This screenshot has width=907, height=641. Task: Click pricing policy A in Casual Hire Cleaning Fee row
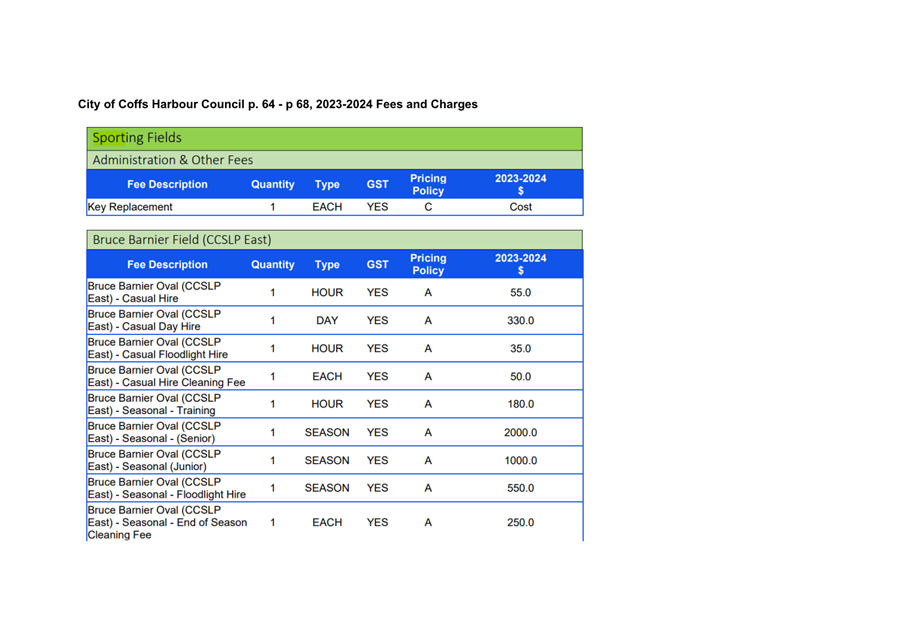(428, 377)
